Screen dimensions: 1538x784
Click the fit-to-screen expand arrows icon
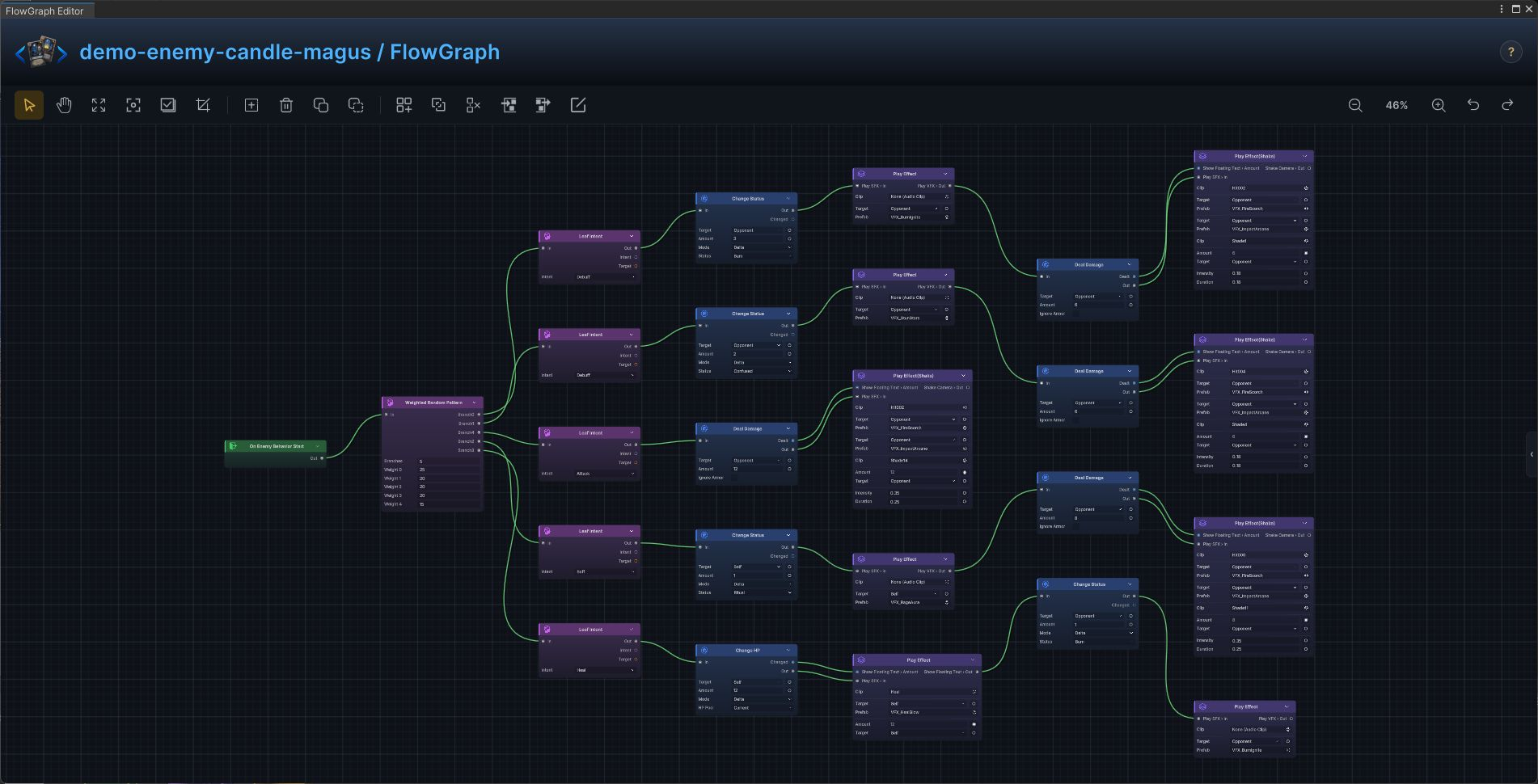[99, 105]
